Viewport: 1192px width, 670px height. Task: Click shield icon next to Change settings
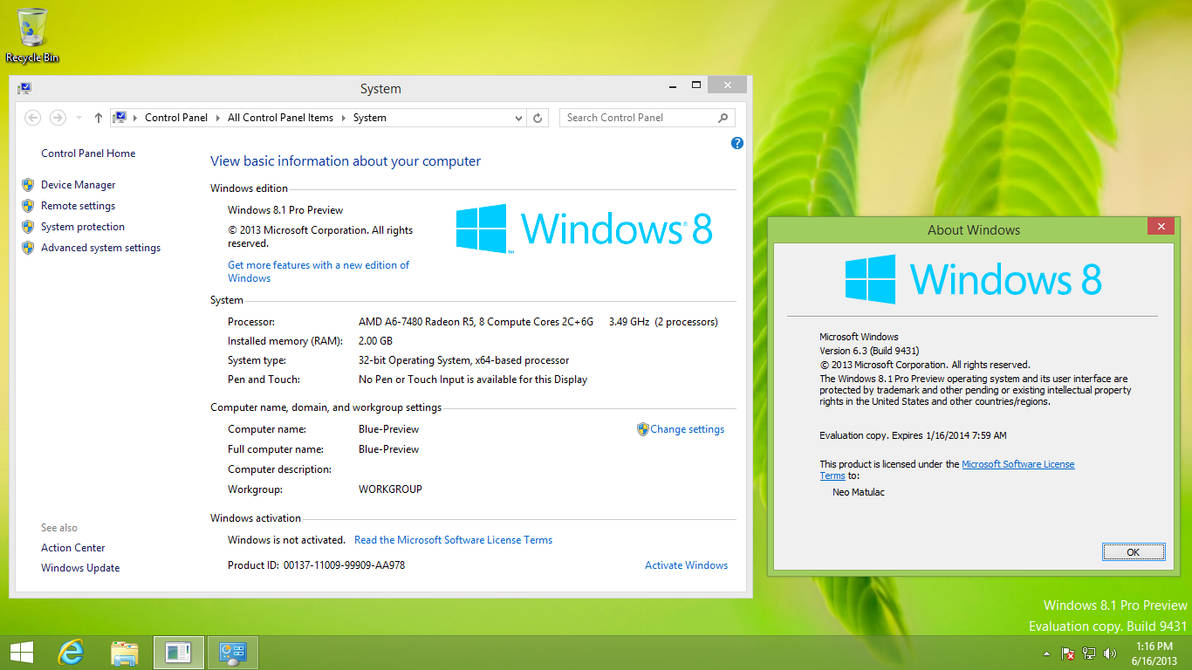[642, 429]
